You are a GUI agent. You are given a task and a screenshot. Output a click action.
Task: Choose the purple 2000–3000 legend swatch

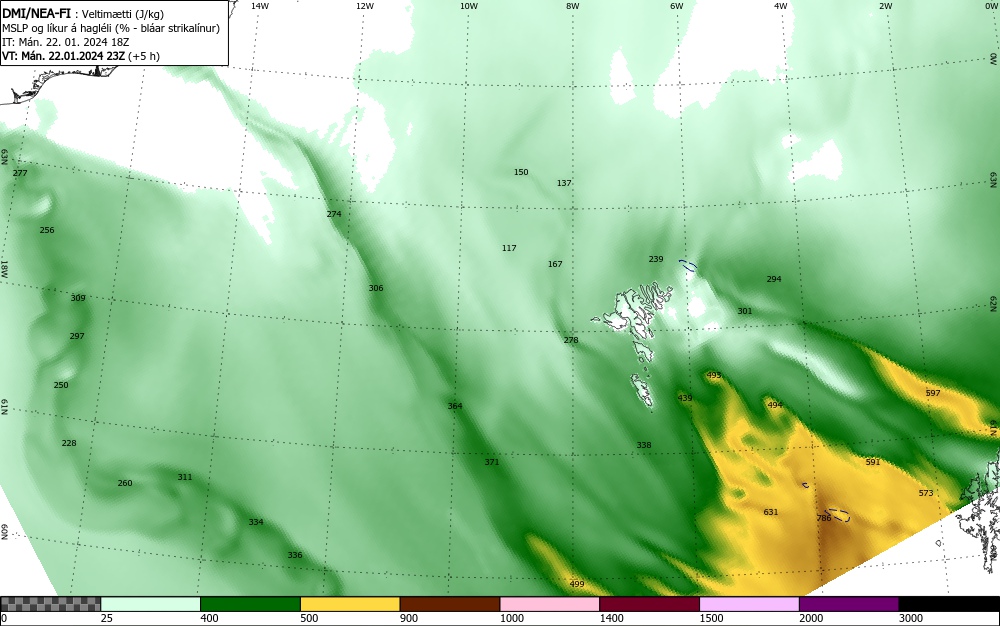849,604
